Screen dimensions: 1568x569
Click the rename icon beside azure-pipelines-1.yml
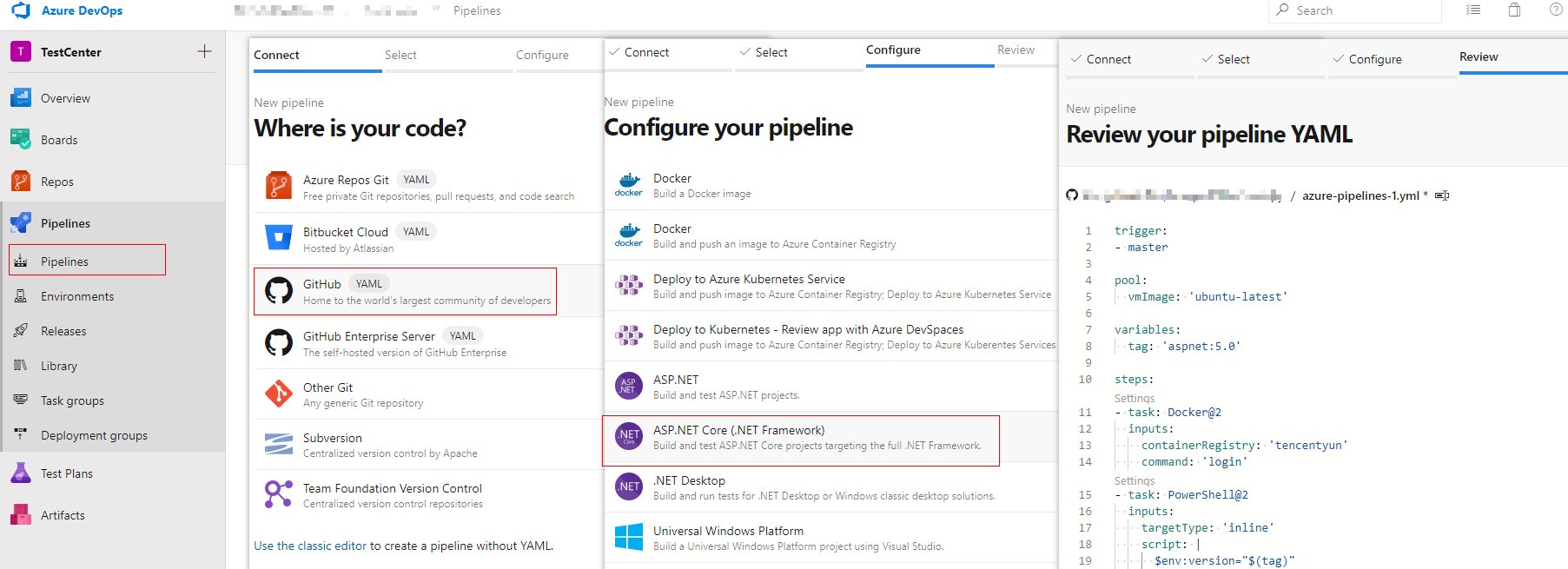(x=1442, y=195)
